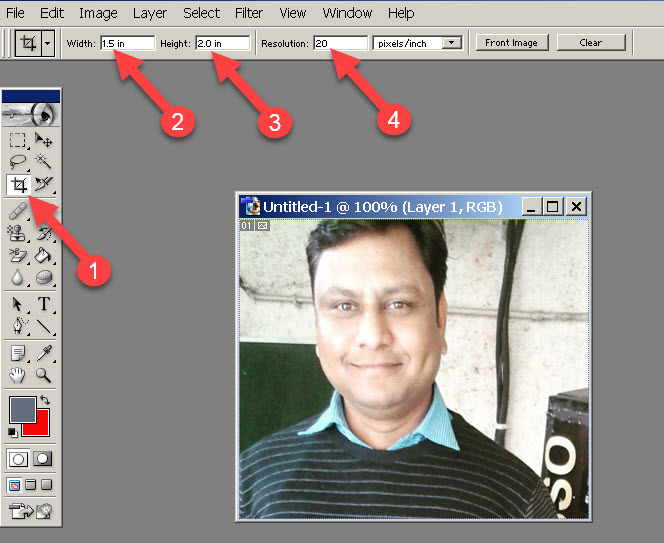Open the Select menu

201,13
